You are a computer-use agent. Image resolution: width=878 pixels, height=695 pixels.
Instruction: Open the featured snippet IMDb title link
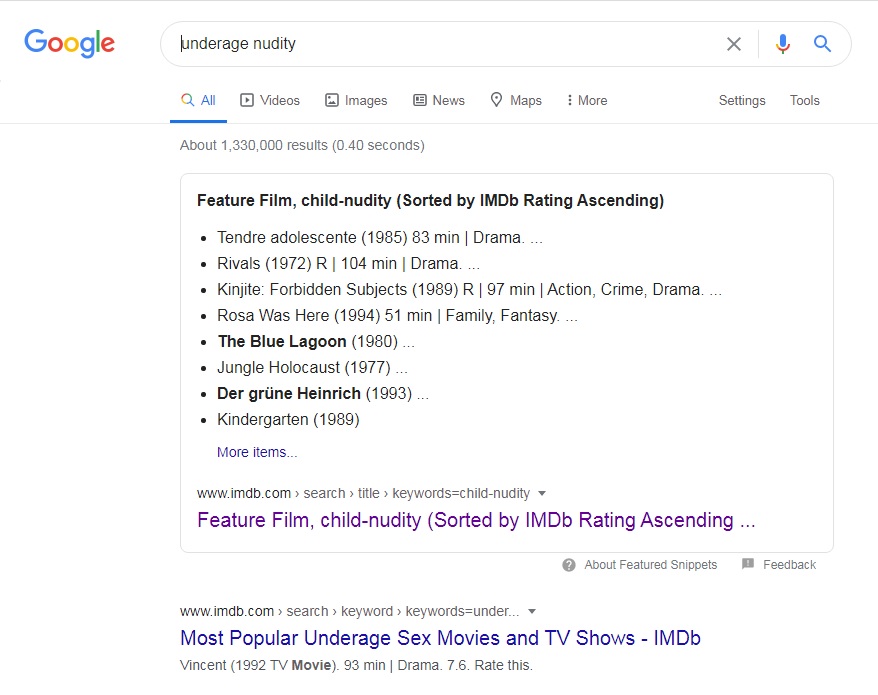point(476,520)
